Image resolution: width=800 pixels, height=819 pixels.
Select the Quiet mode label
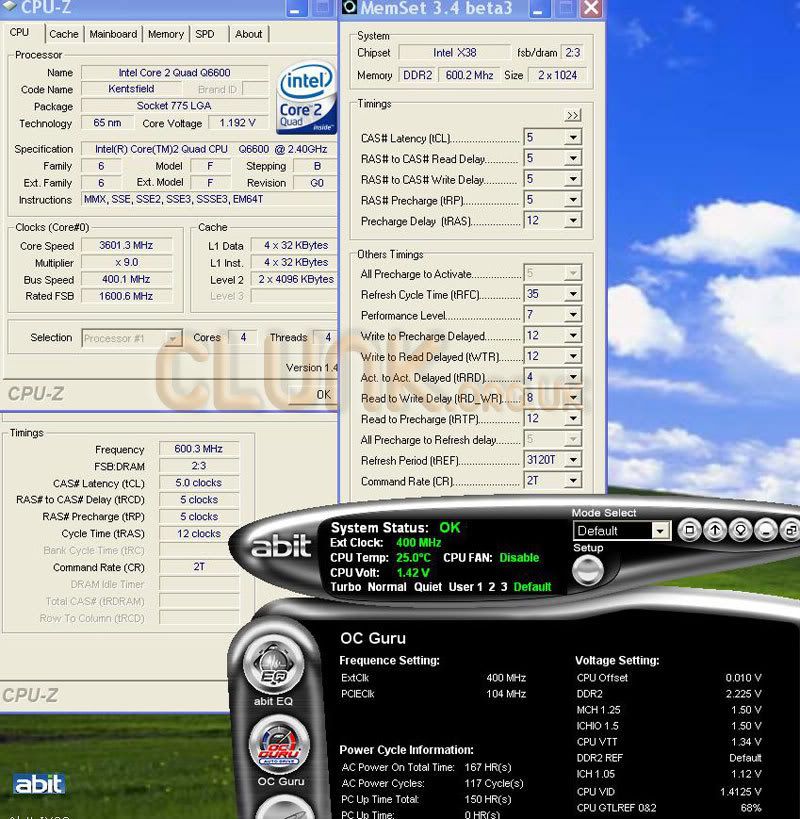tap(428, 587)
